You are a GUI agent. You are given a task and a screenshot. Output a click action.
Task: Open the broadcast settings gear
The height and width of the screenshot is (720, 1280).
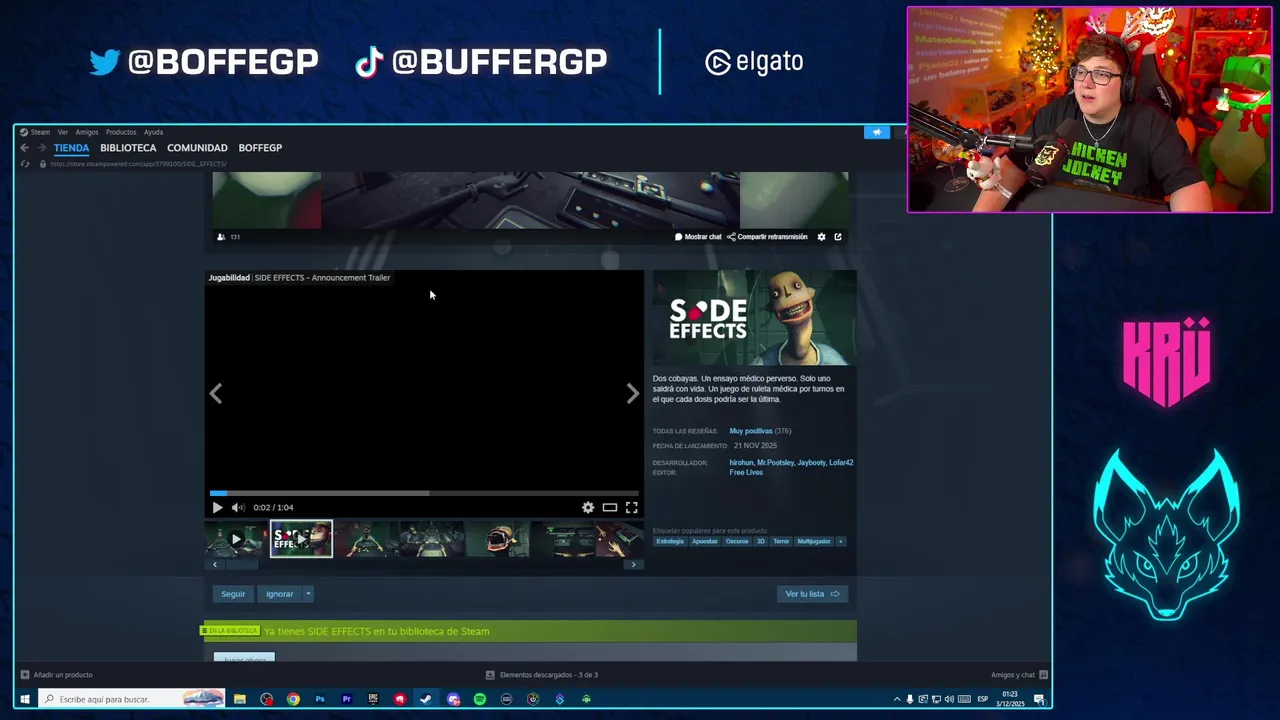pyautogui.click(x=822, y=237)
